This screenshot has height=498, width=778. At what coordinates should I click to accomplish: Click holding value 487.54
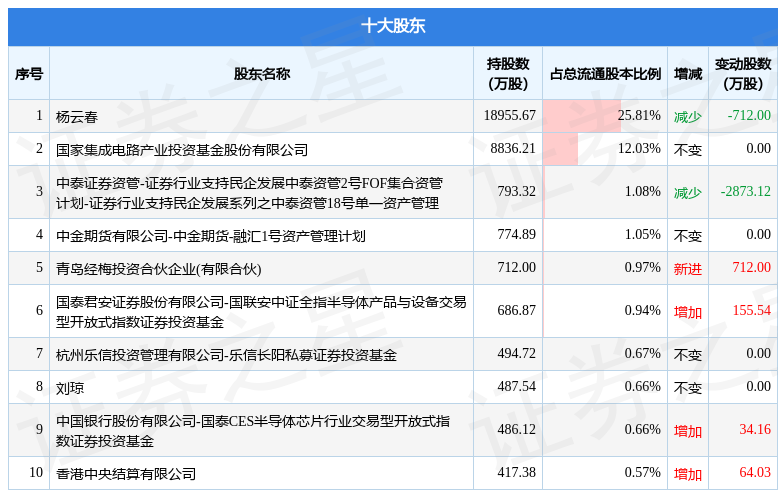517,386
